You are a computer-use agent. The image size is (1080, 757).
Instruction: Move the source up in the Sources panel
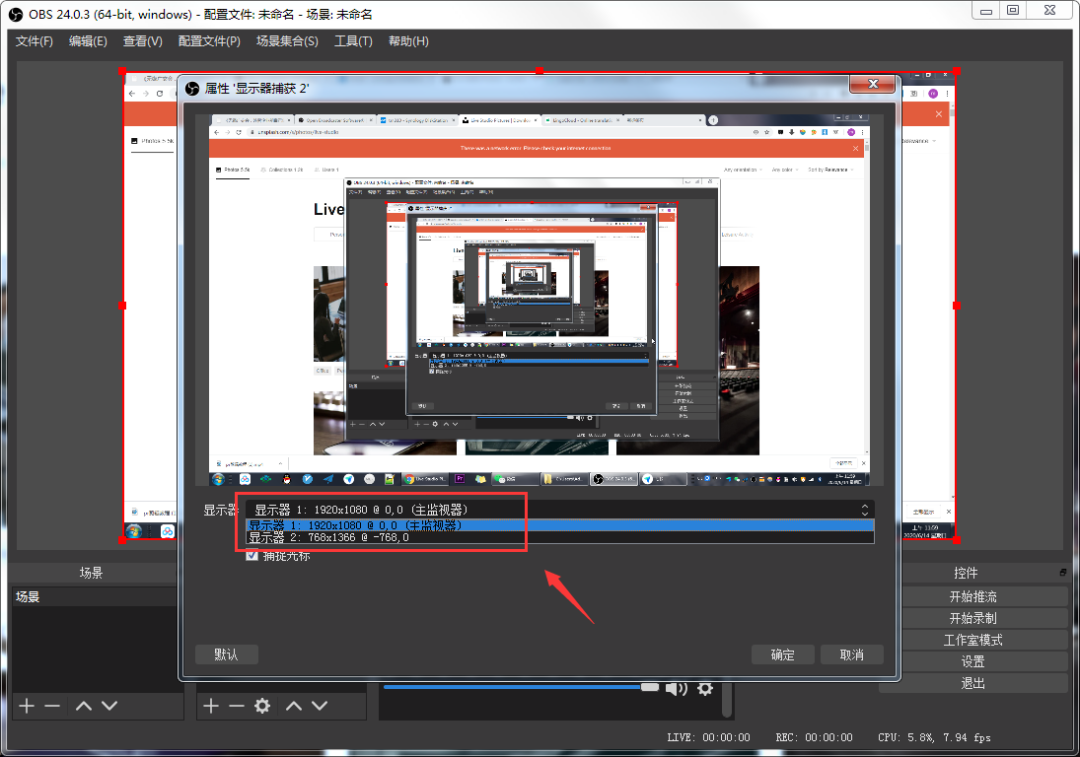click(x=294, y=706)
